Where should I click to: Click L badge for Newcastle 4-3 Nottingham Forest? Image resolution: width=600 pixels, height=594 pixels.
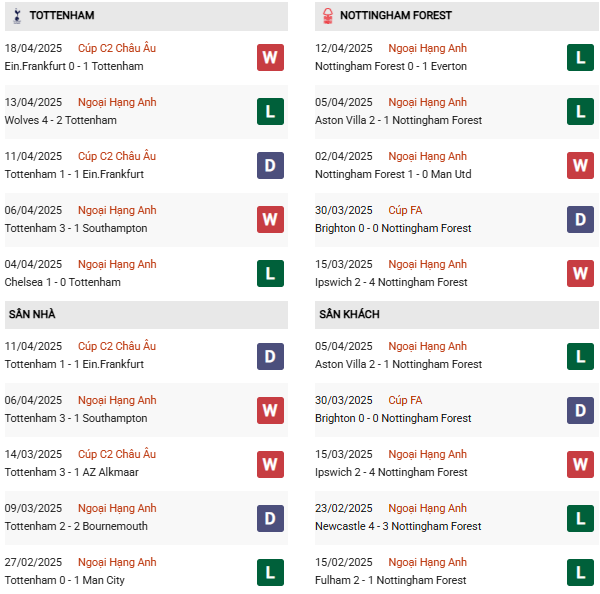[580, 517]
